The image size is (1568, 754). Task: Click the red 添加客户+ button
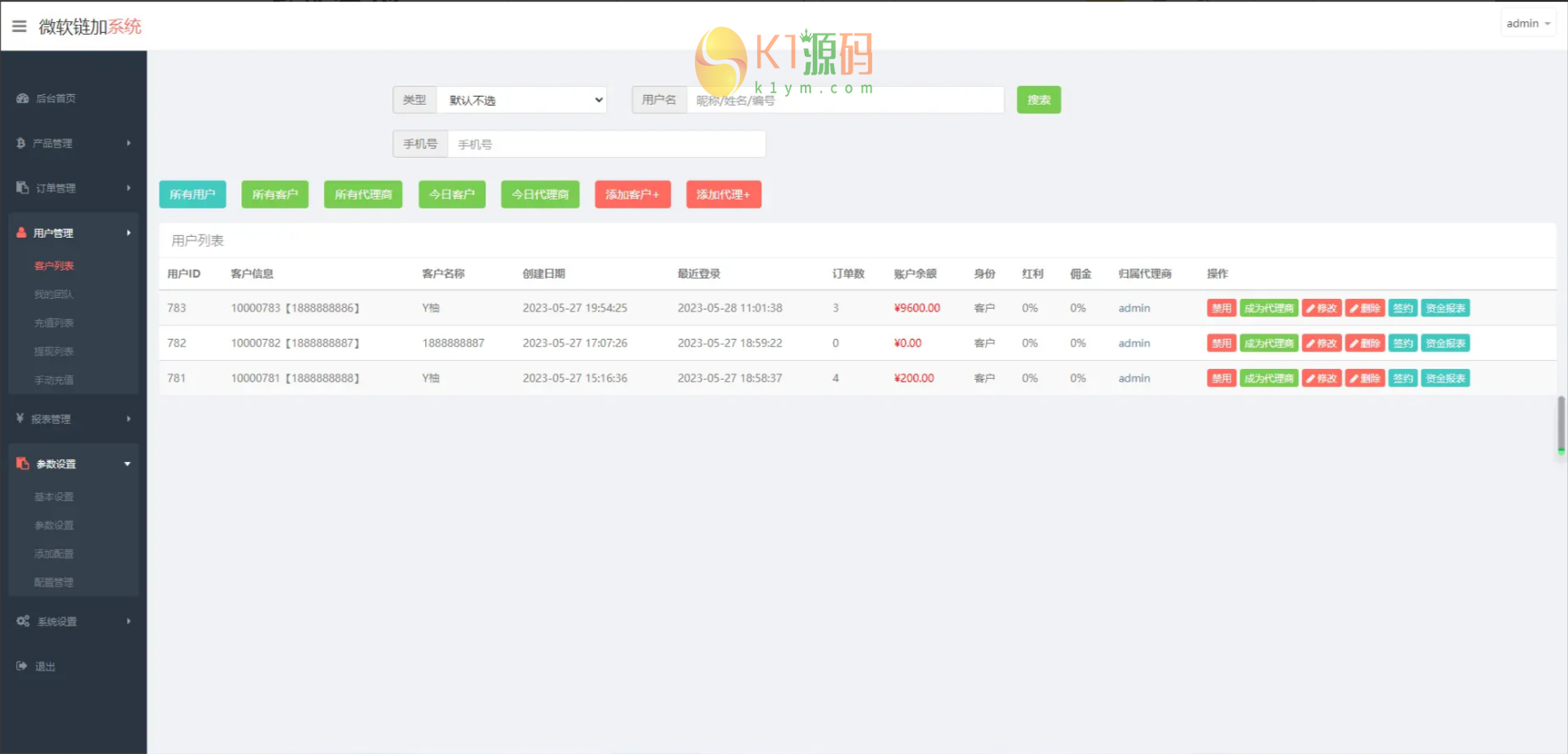633,194
